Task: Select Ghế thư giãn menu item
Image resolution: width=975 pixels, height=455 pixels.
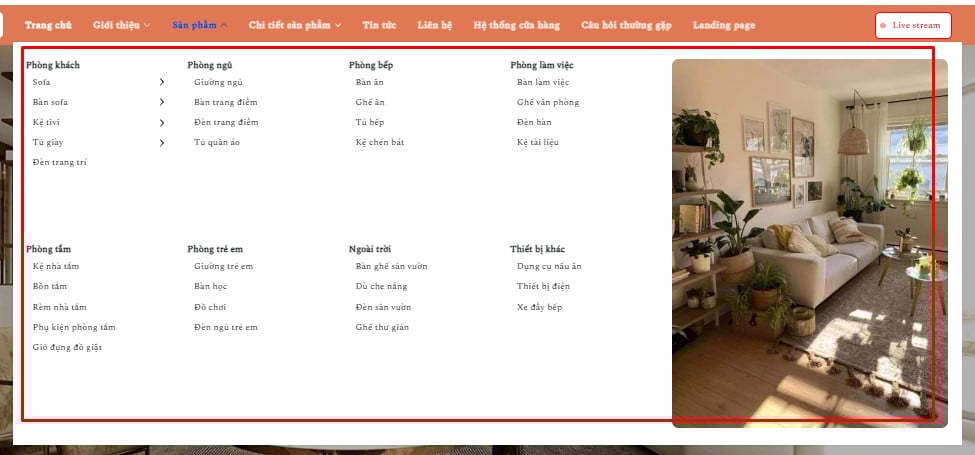Action: click(x=382, y=327)
